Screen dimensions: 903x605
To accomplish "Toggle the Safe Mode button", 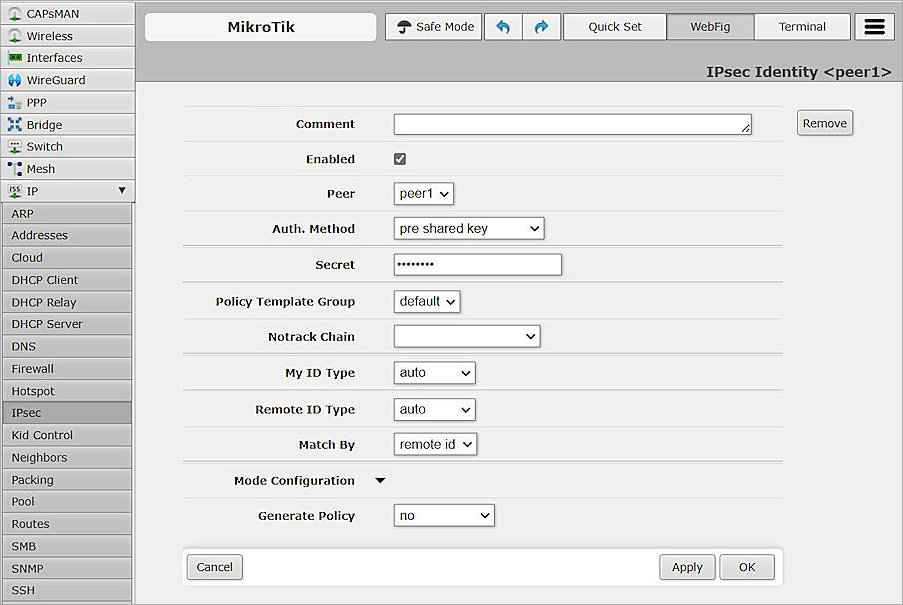I will point(434,27).
